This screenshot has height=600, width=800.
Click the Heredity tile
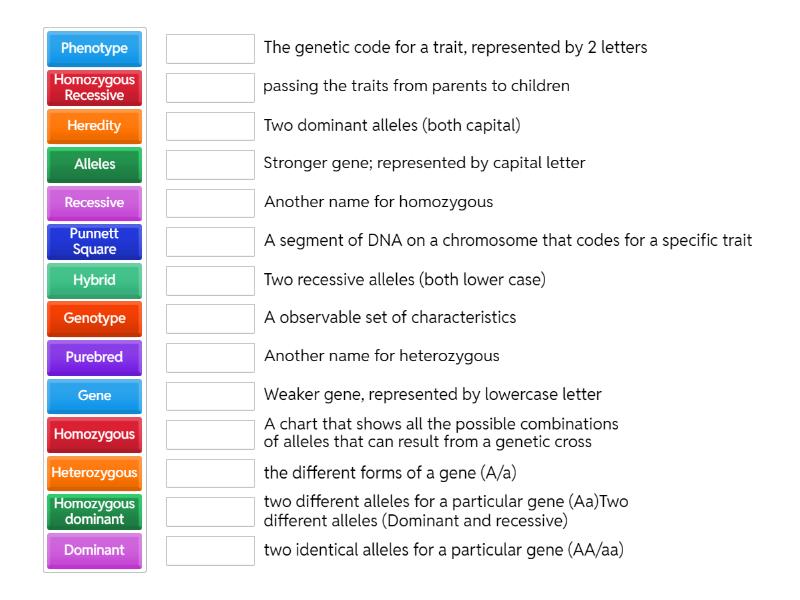click(94, 126)
